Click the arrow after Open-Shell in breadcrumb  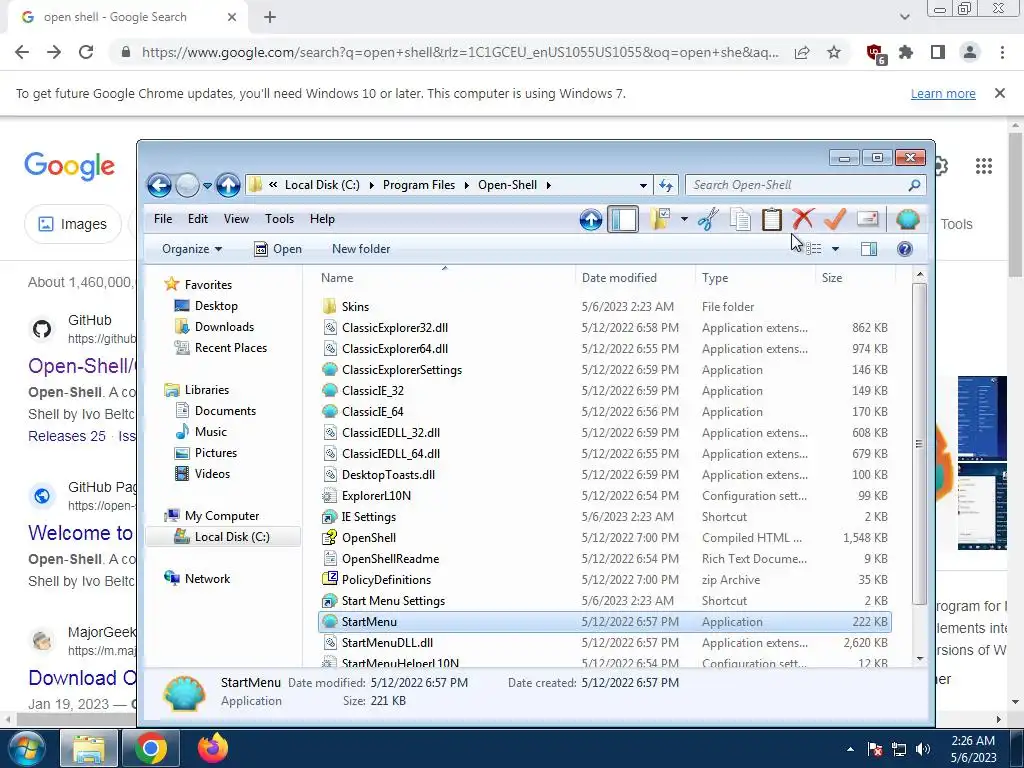click(x=549, y=185)
